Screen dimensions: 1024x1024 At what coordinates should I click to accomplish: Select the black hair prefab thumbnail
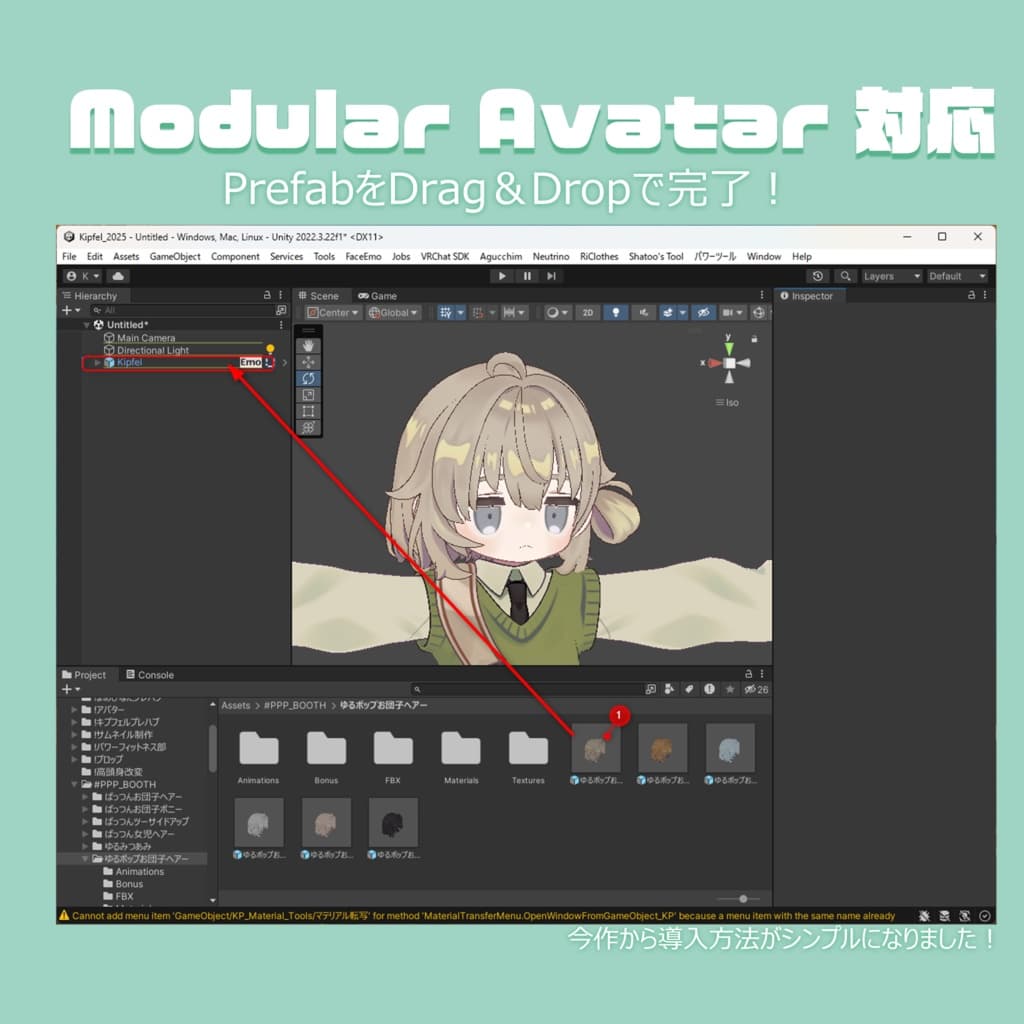(x=393, y=823)
